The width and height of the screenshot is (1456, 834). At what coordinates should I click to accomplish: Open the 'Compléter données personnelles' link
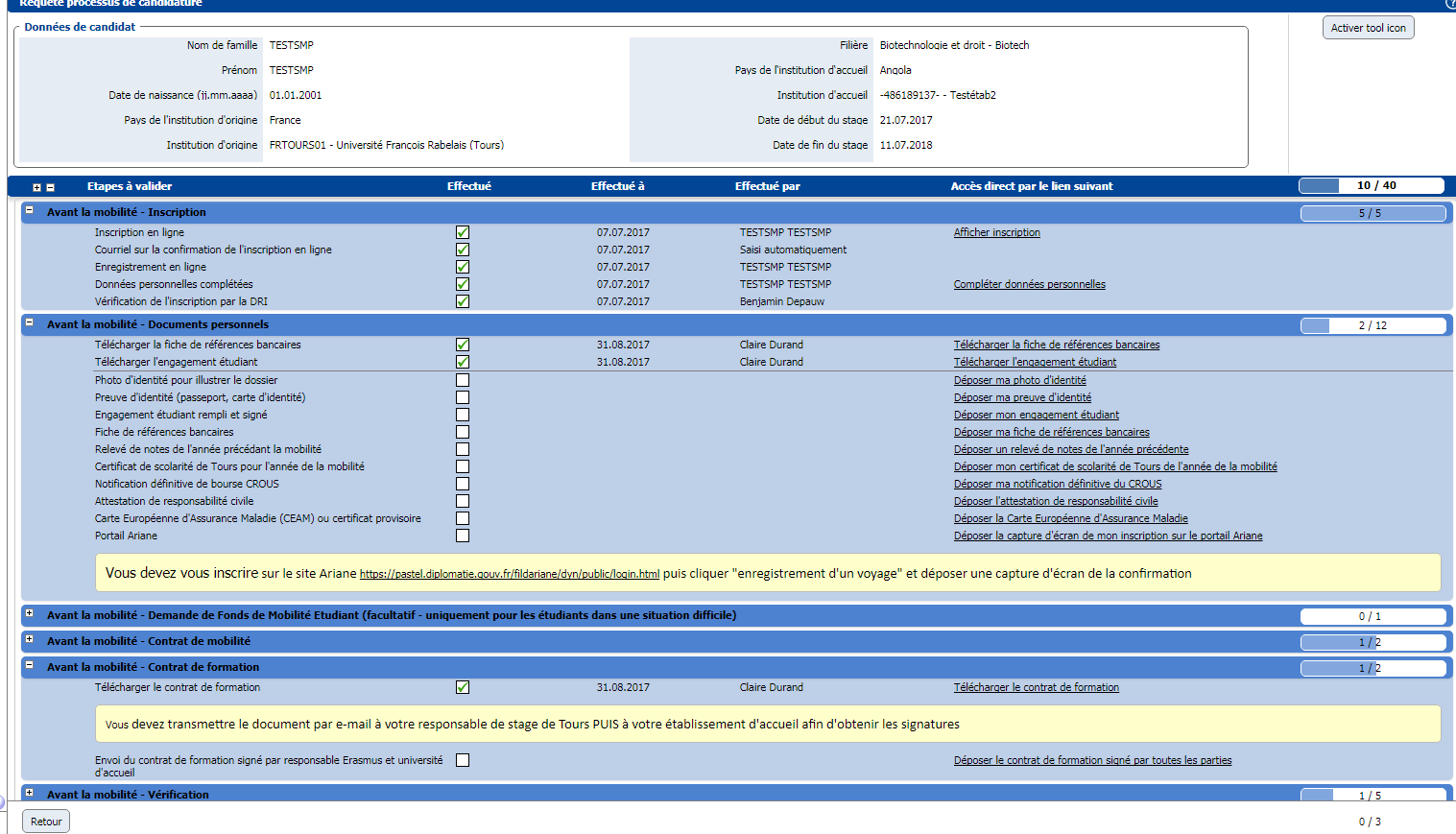1029,284
